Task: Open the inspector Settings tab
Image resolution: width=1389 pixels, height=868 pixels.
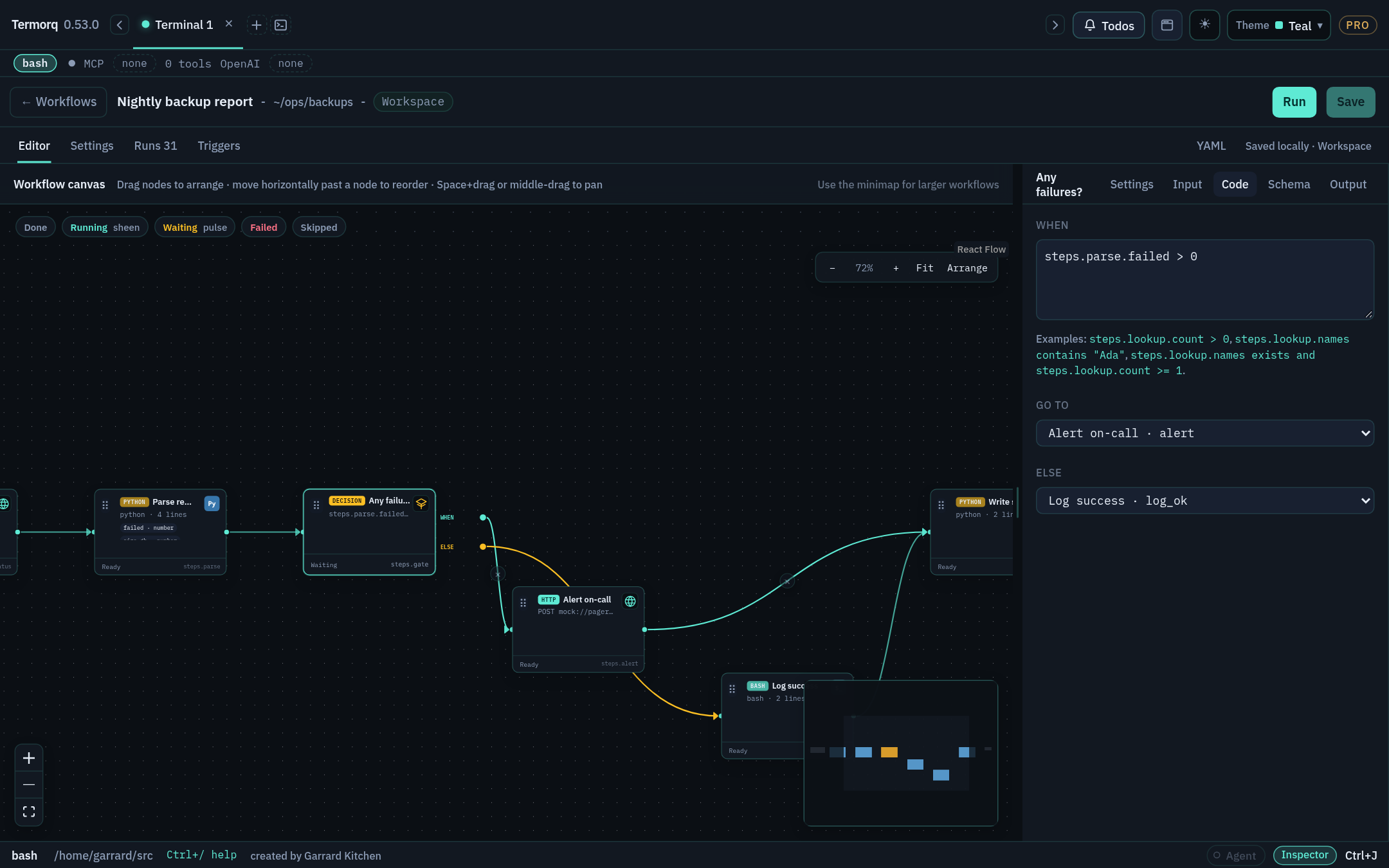Action: pos(1132,185)
